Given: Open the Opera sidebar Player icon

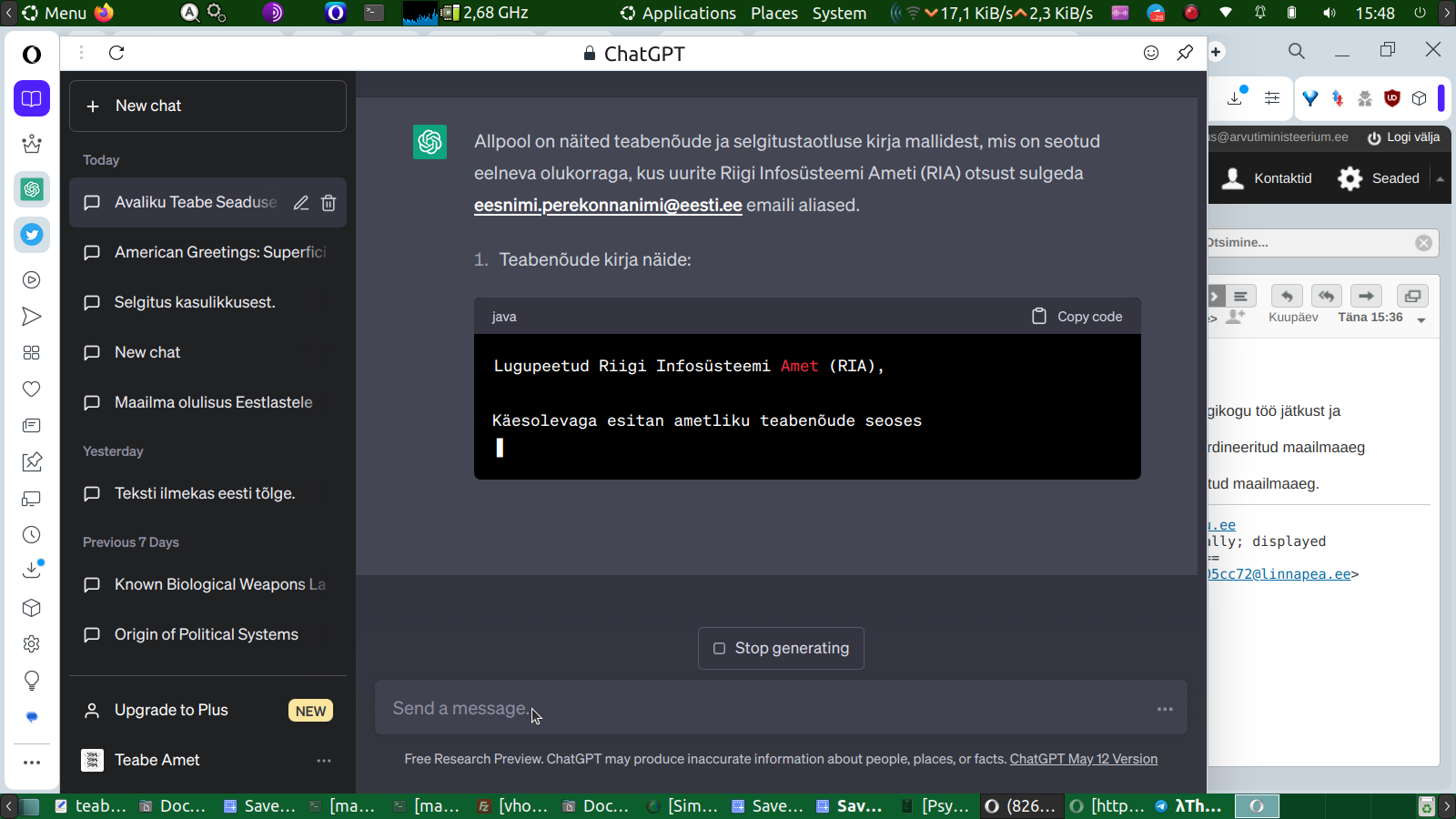Looking at the screenshot, I should (32, 280).
